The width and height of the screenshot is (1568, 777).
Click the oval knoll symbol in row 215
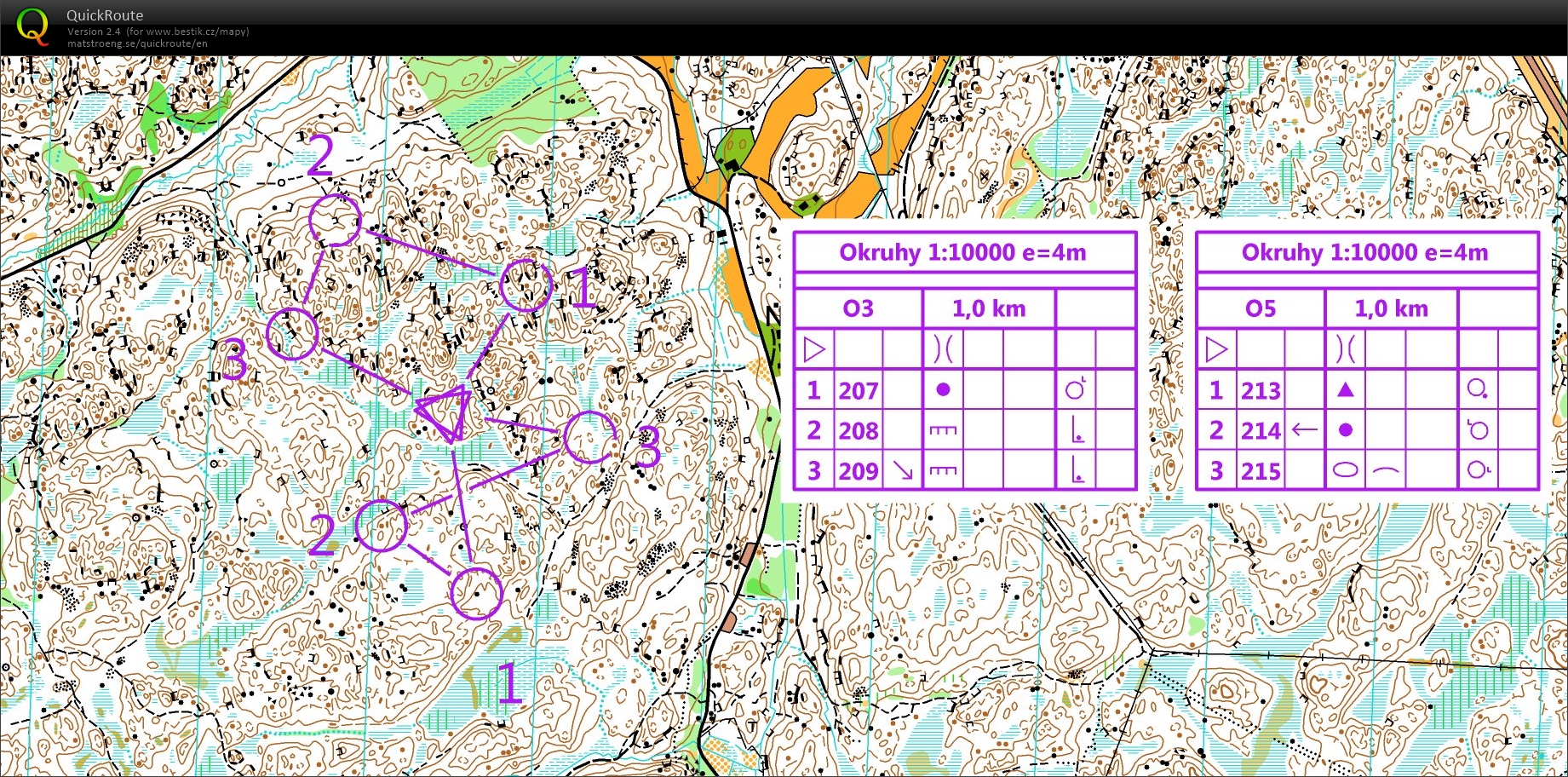[1345, 470]
